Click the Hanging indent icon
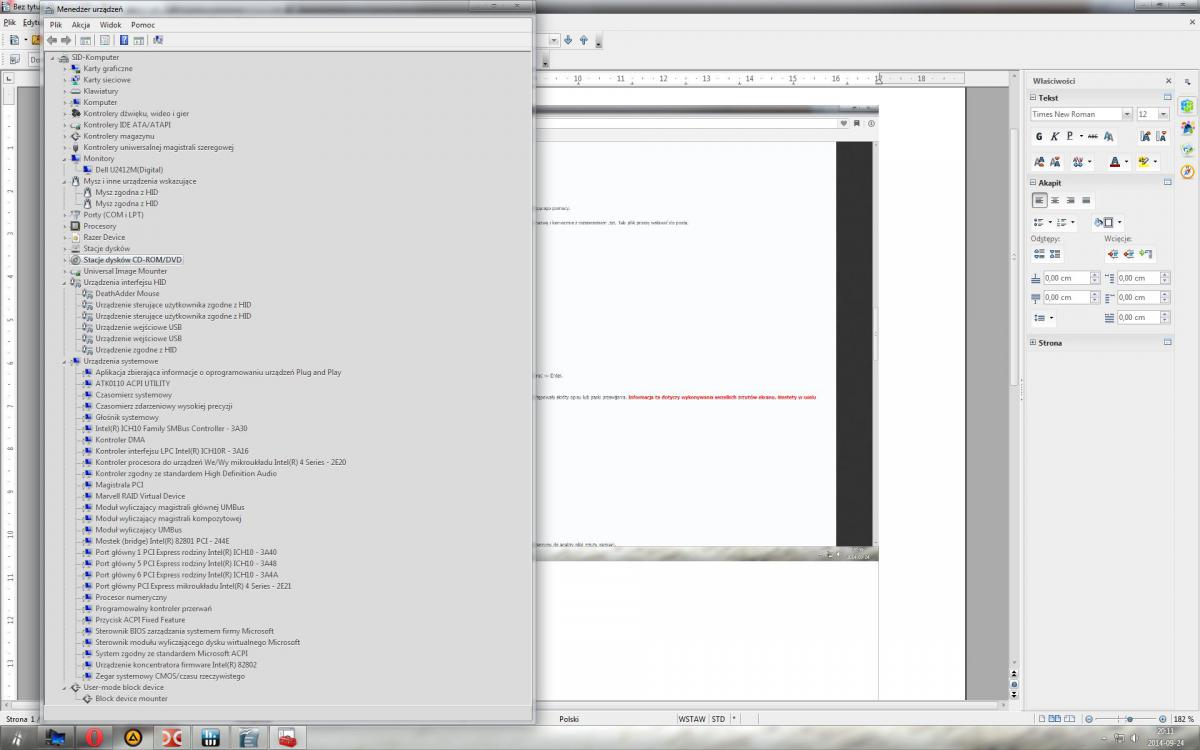The width and height of the screenshot is (1200, 750). [1146, 254]
